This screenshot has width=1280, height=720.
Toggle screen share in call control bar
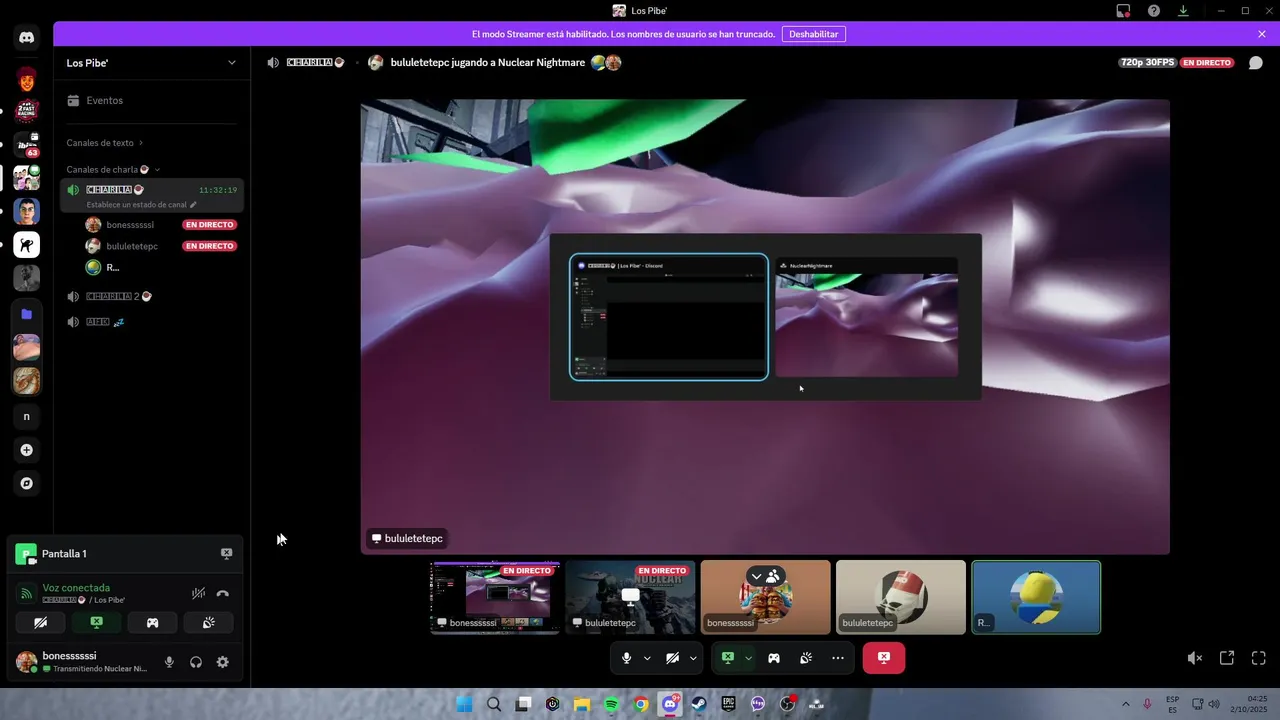728,658
